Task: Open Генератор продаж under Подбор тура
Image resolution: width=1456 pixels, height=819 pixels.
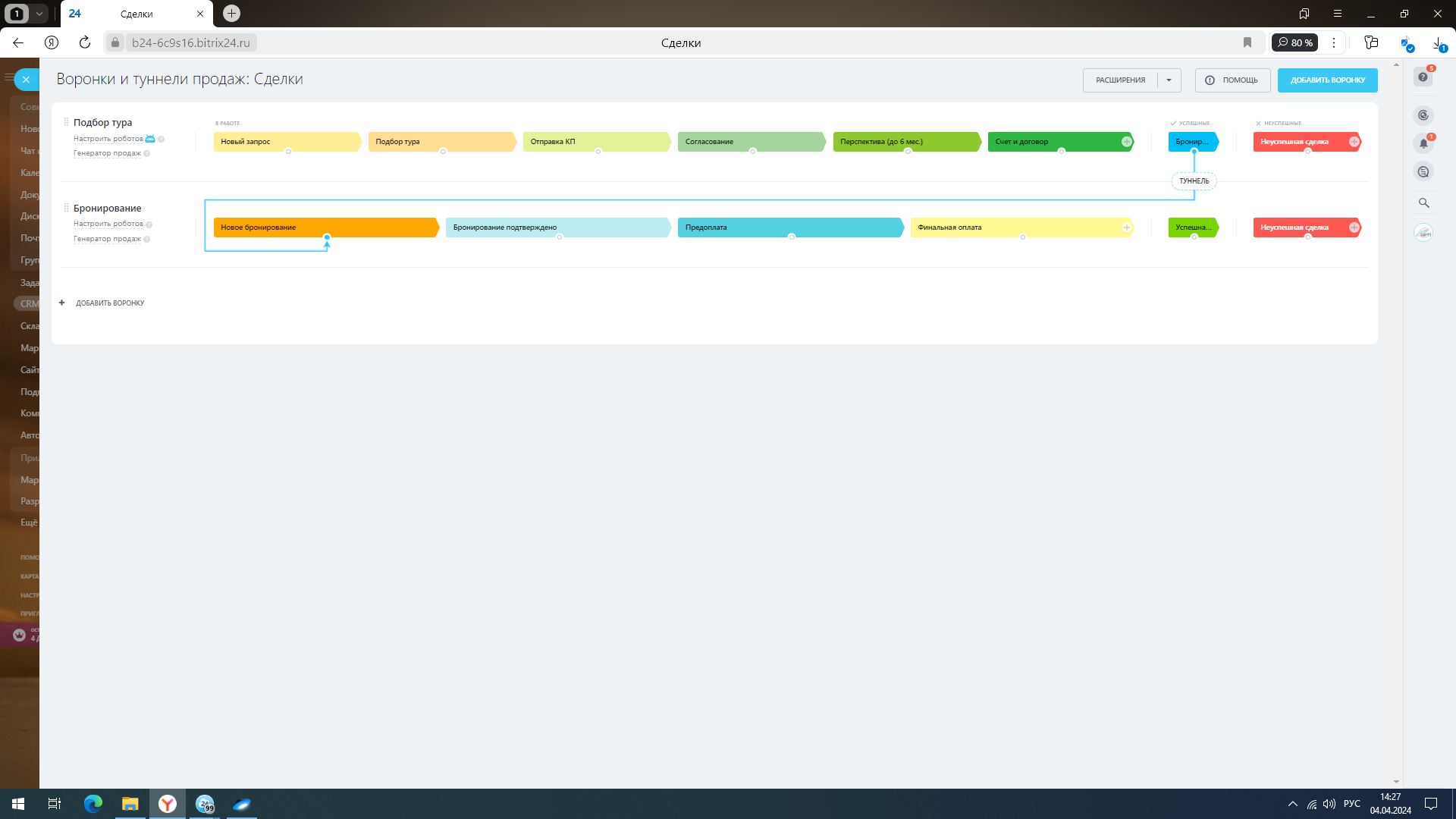Action: (107, 153)
